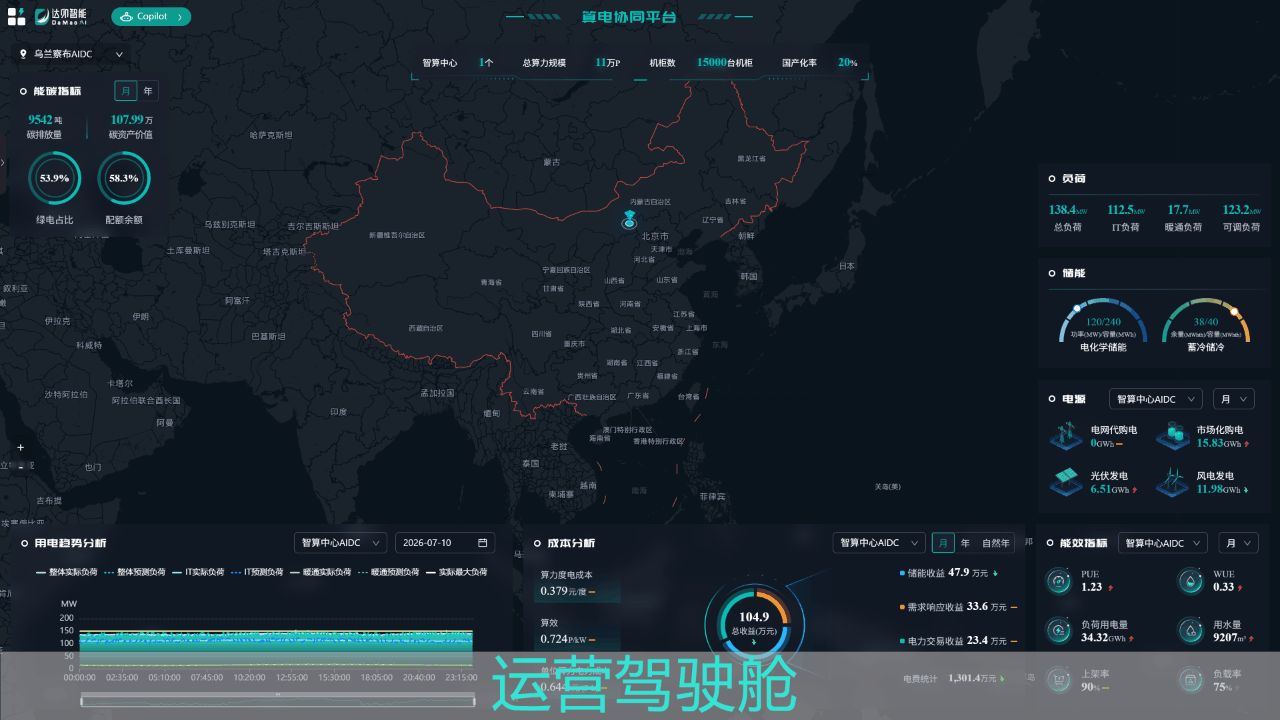Click the PUE gauge icon
This screenshot has height=720, width=1280.
1058,580
